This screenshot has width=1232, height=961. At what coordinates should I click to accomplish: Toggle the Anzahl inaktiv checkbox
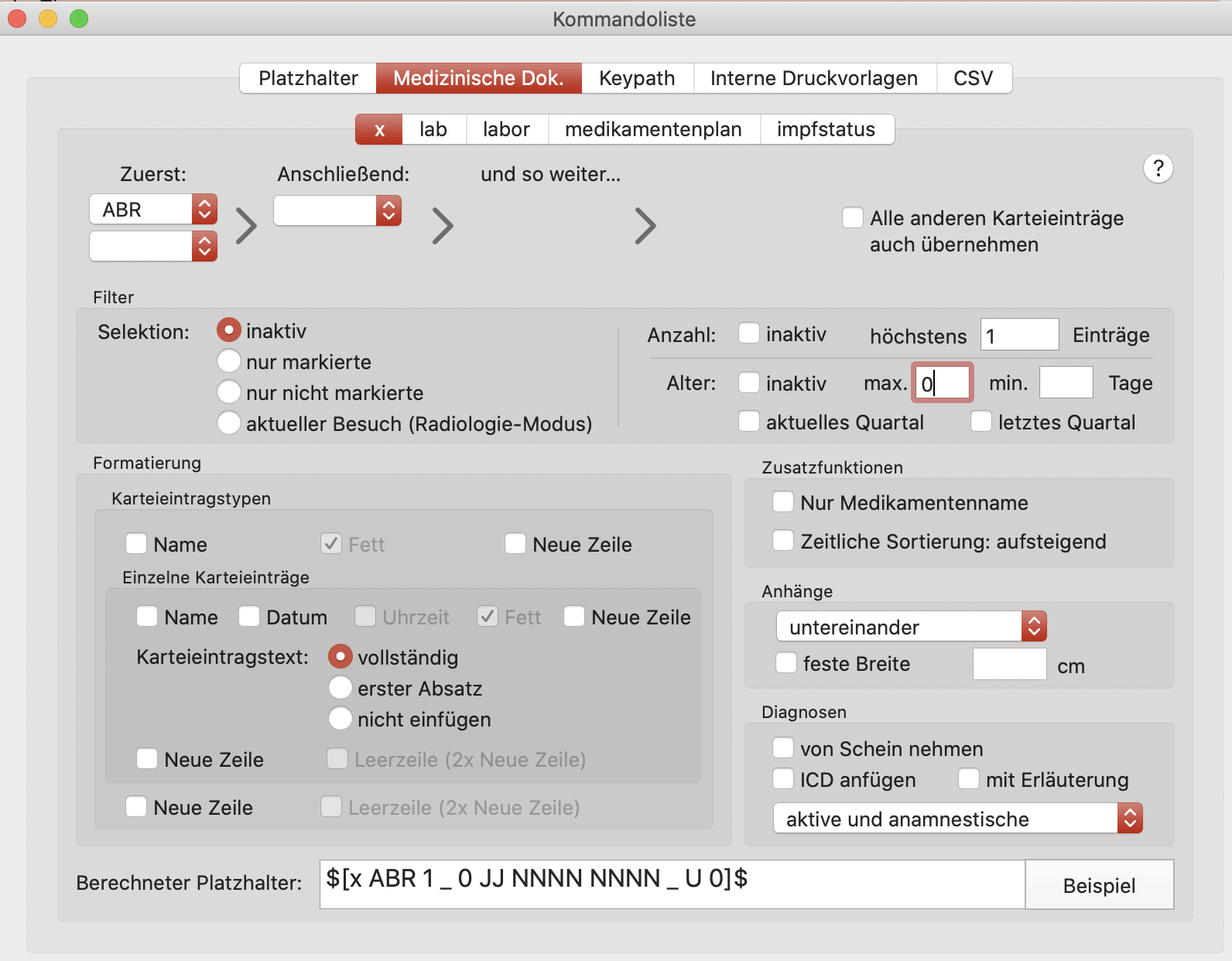pos(749,333)
